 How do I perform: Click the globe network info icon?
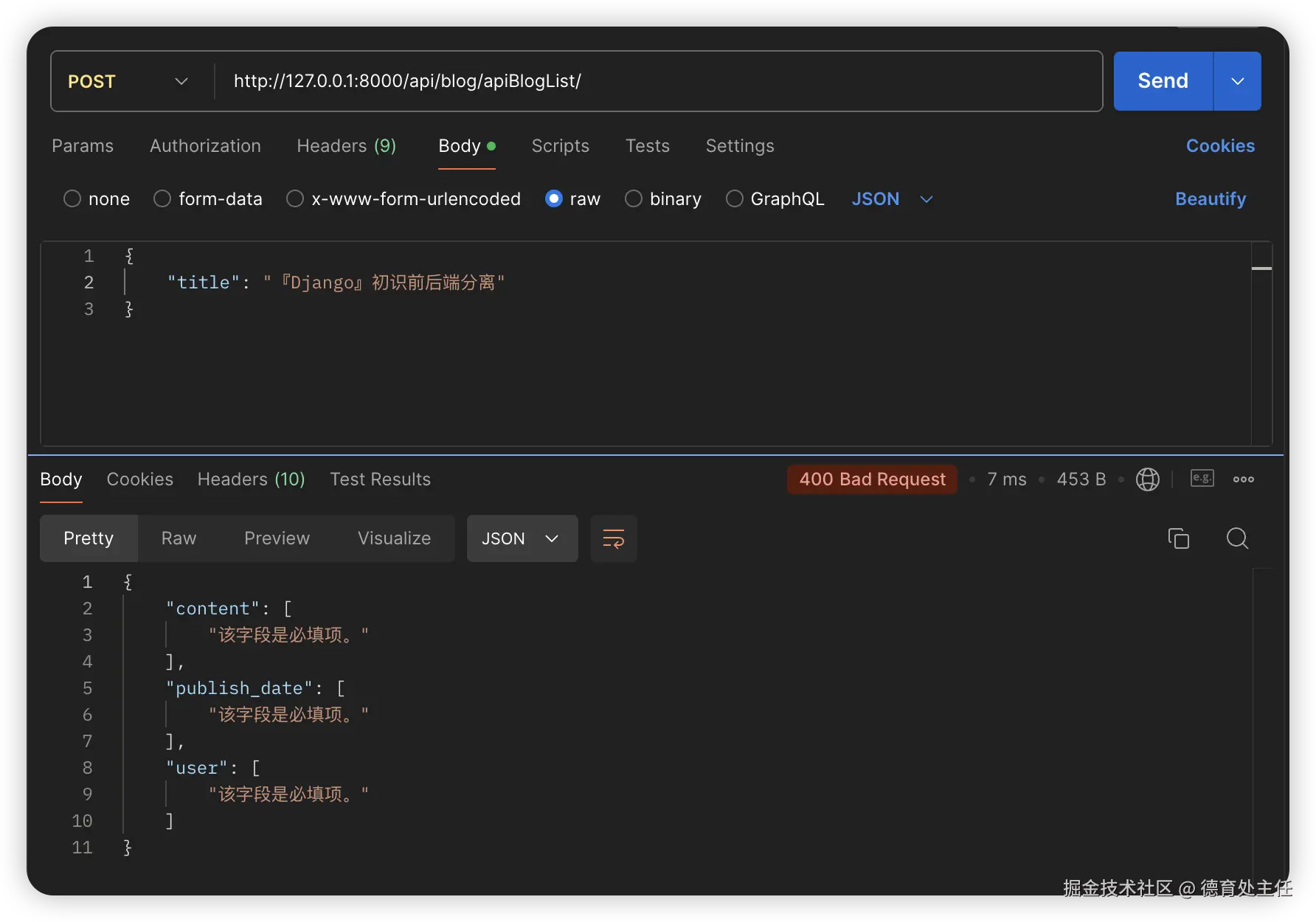click(1147, 479)
